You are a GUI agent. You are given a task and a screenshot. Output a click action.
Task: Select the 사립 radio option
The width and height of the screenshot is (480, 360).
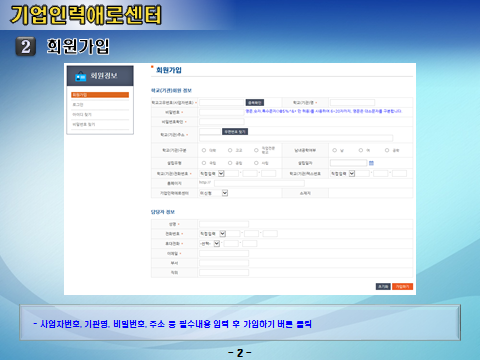(x=256, y=163)
